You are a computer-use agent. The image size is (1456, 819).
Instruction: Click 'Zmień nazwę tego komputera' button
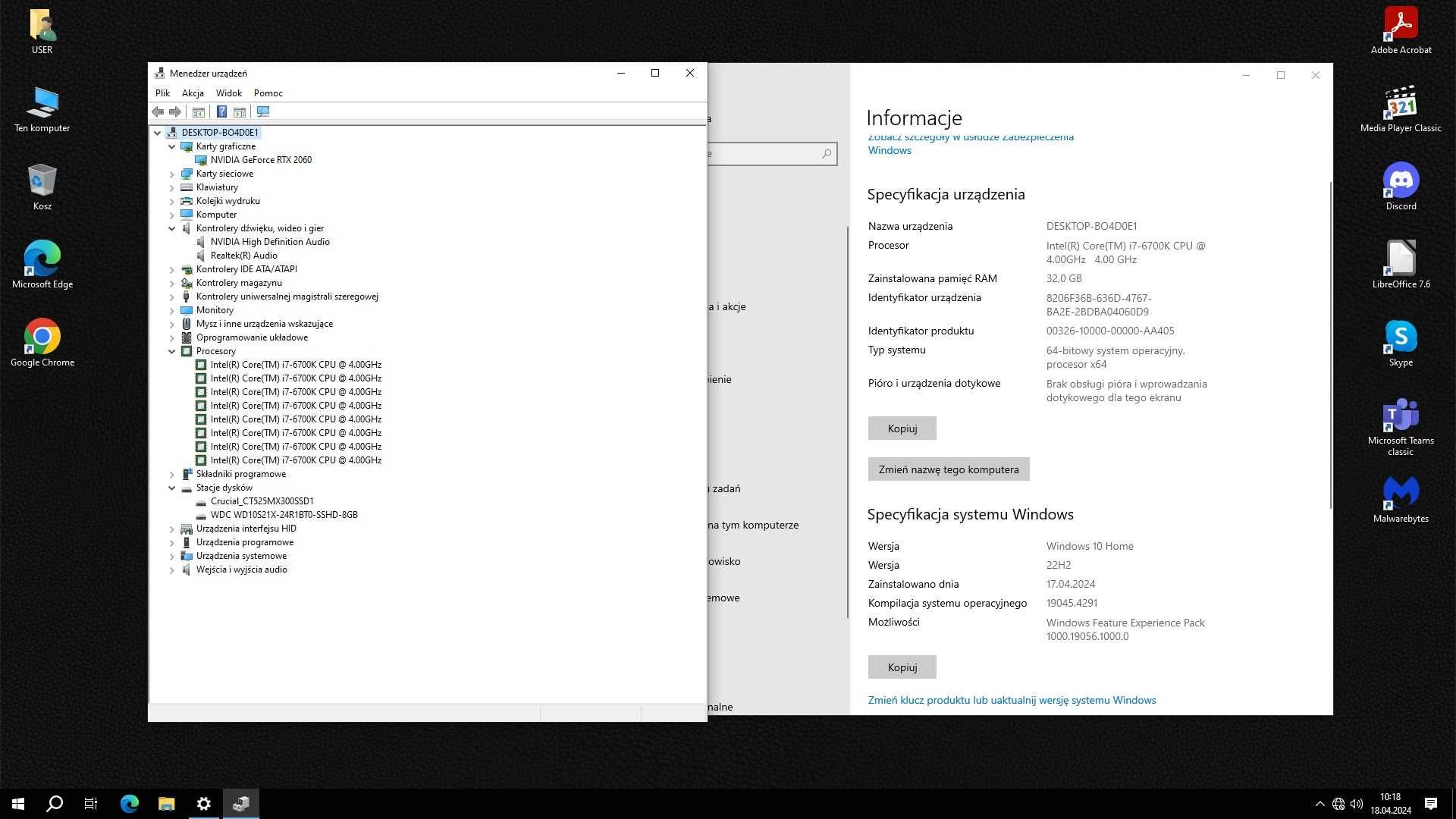pos(948,469)
